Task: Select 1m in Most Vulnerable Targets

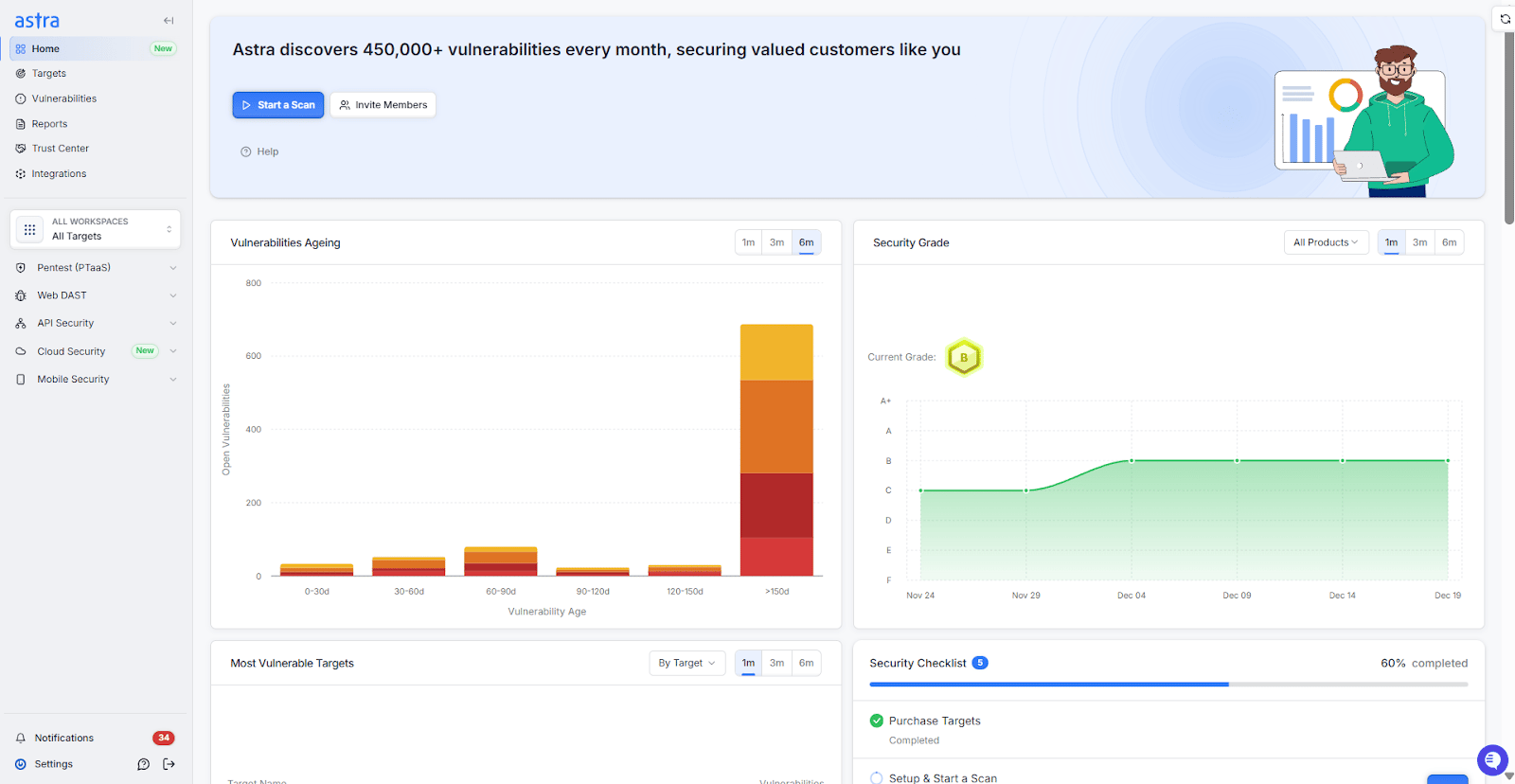Action: click(748, 663)
